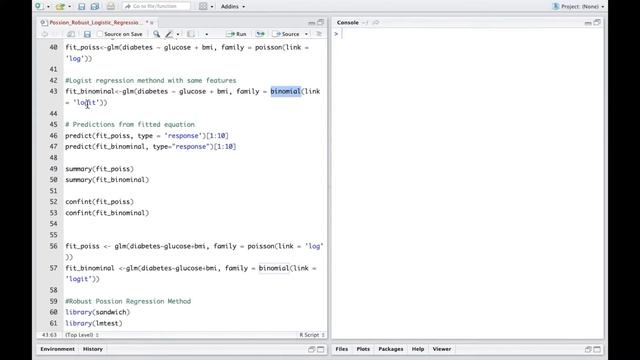This screenshot has width=640, height=360.
Task: Open the Plots tab
Action: pyautogui.click(x=363, y=349)
